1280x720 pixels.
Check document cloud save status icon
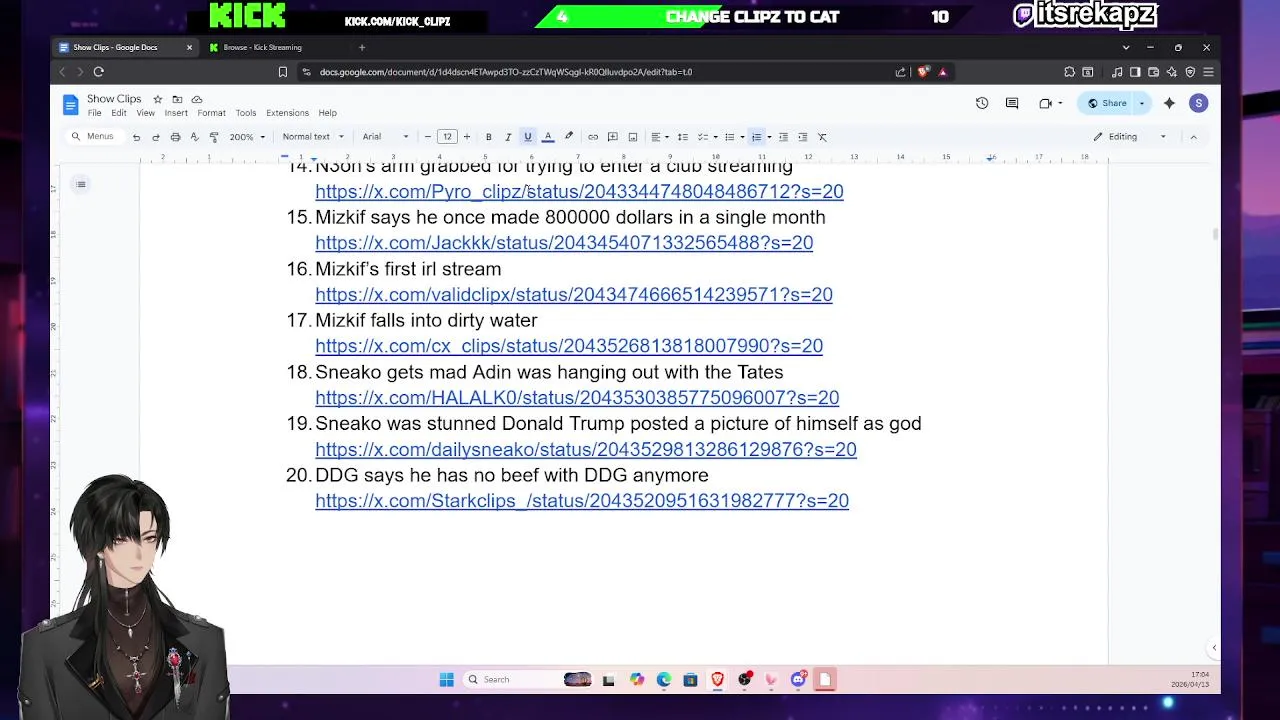[197, 99]
